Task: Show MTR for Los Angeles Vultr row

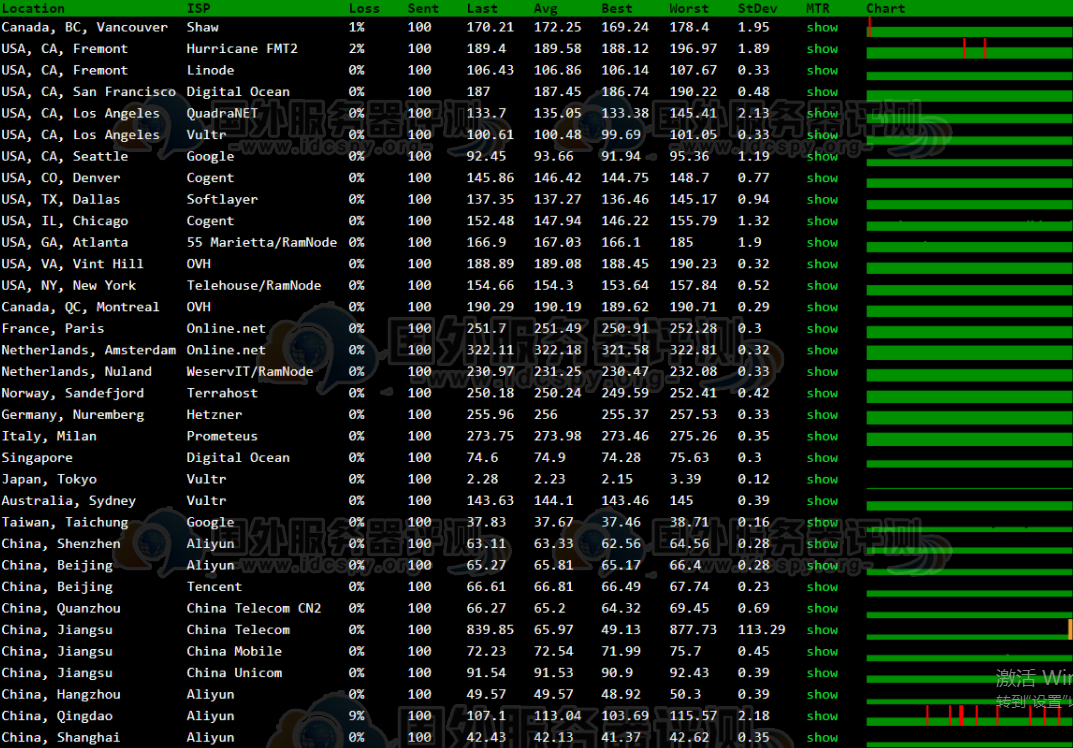Action: (x=822, y=135)
